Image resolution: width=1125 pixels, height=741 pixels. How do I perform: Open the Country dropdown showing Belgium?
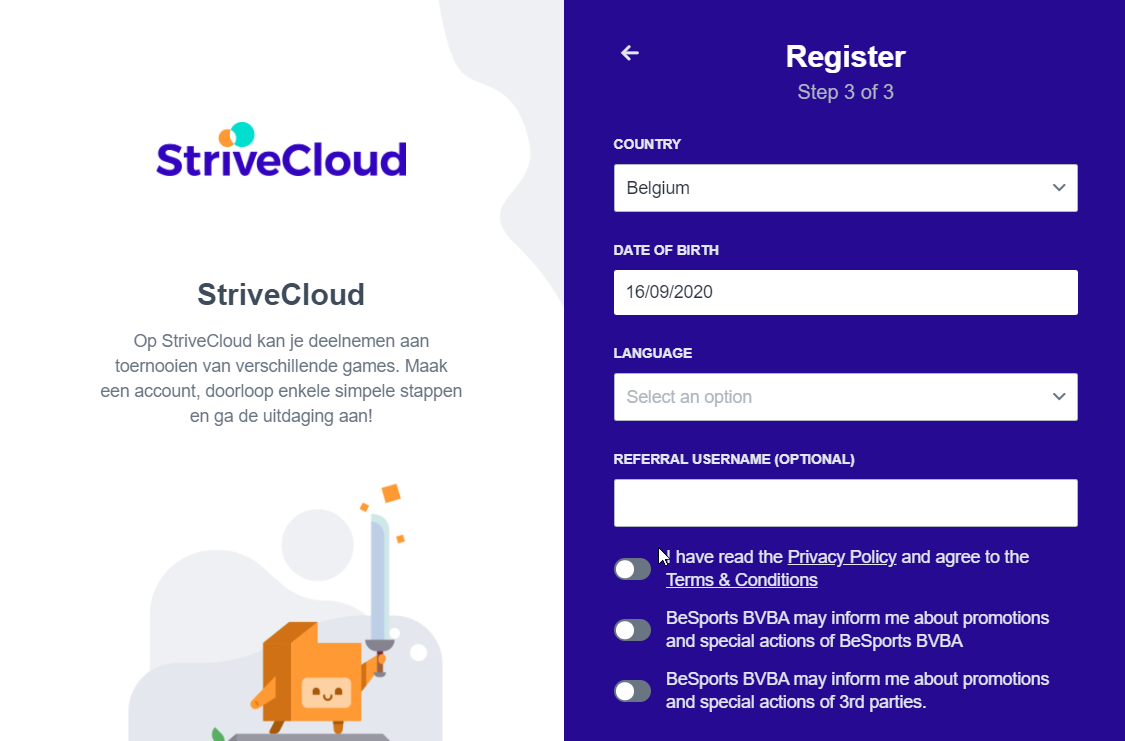[845, 188]
